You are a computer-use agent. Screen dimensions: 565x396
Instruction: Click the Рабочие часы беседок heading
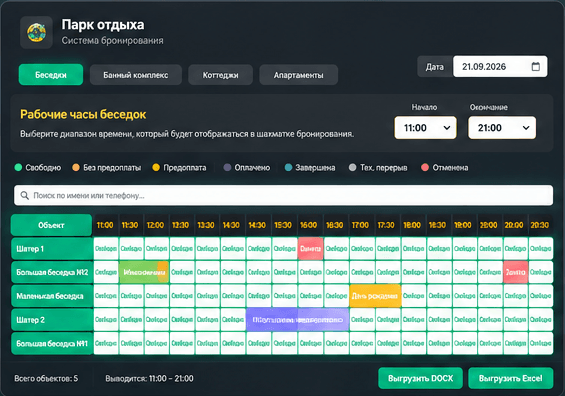pos(83,114)
